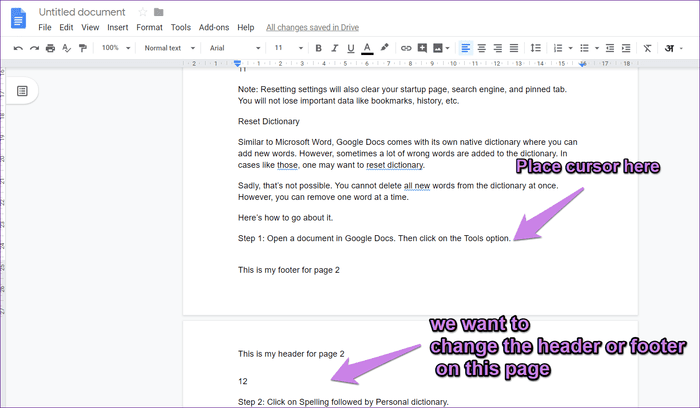
Task: Show the document outline panel
Action: click(x=22, y=91)
